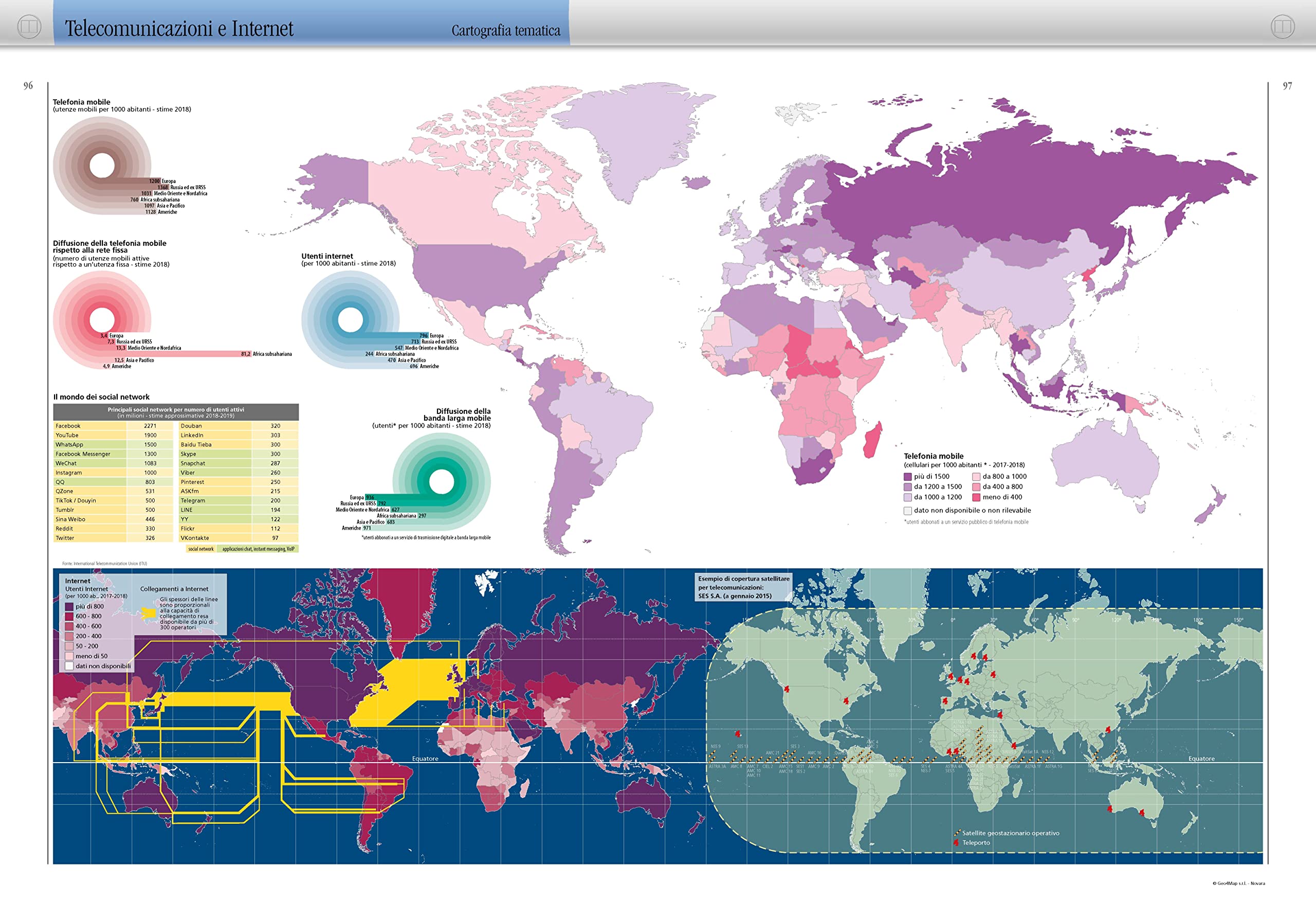Click the blue Utenti internet ring chart
The height and width of the screenshot is (904, 1316).
tap(351, 319)
